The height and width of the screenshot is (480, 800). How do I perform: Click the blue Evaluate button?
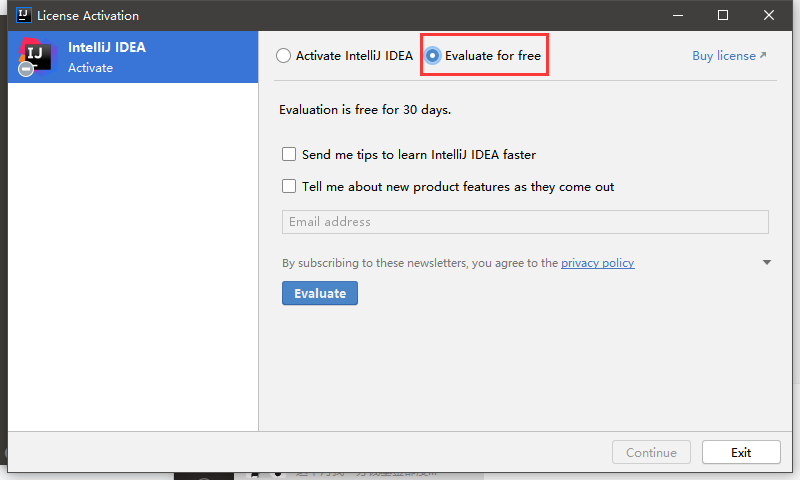(x=320, y=293)
